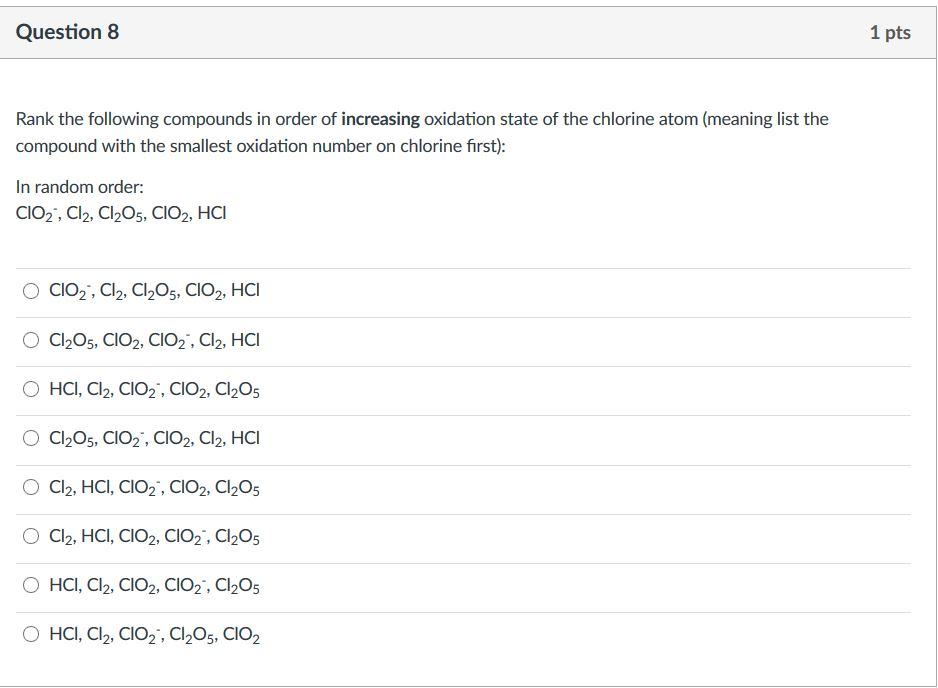Pick the answer starting with Cl2, HCl, ClO2⁻
The height and width of the screenshot is (688, 938).
29,488
